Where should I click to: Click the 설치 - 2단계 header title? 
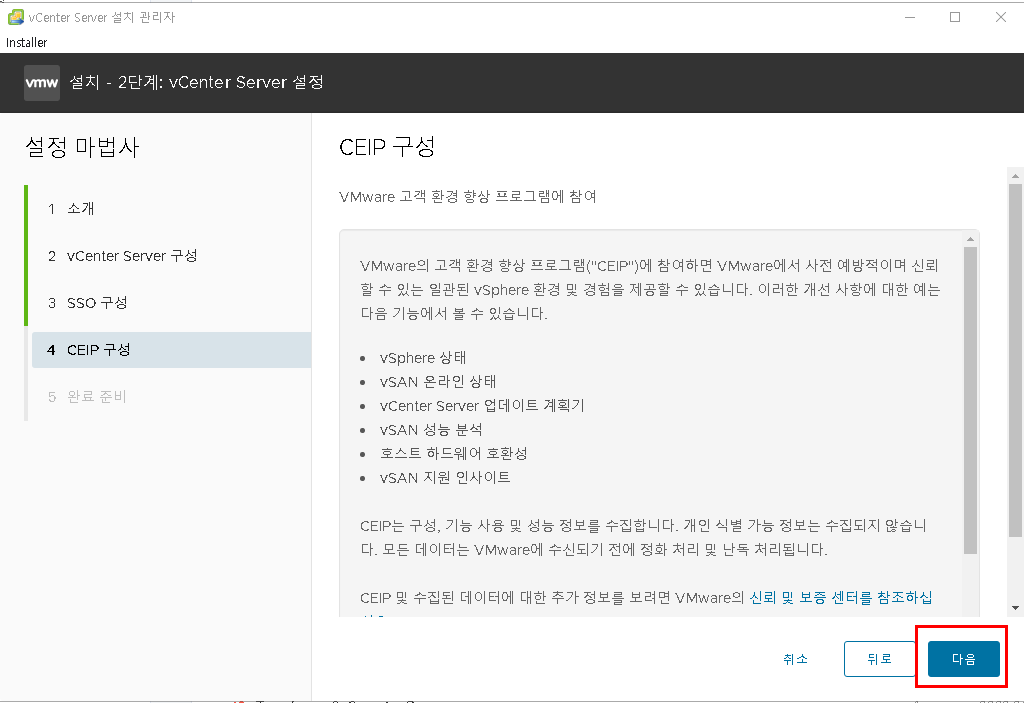pos(197,82)
